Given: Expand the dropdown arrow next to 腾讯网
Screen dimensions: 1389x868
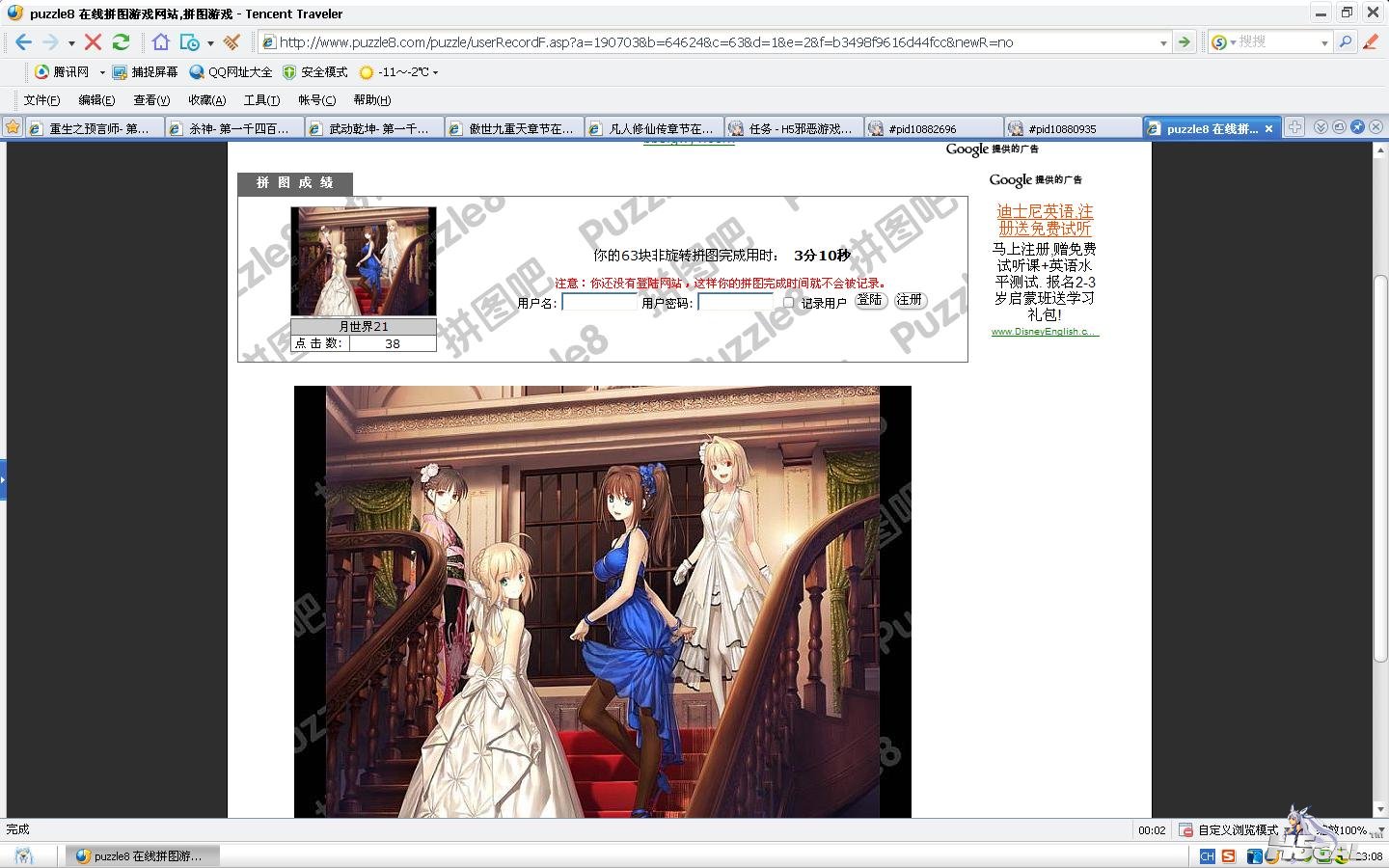Looking at the screenshot, I should coord(101,72).
